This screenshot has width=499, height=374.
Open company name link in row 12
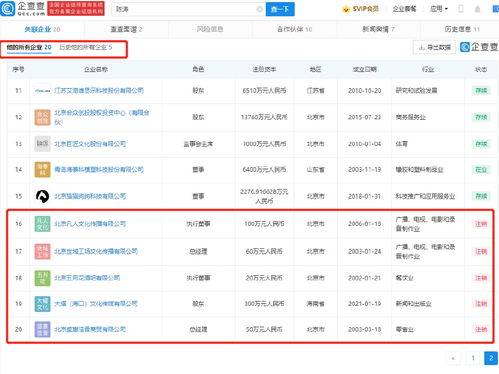point(102,117)
